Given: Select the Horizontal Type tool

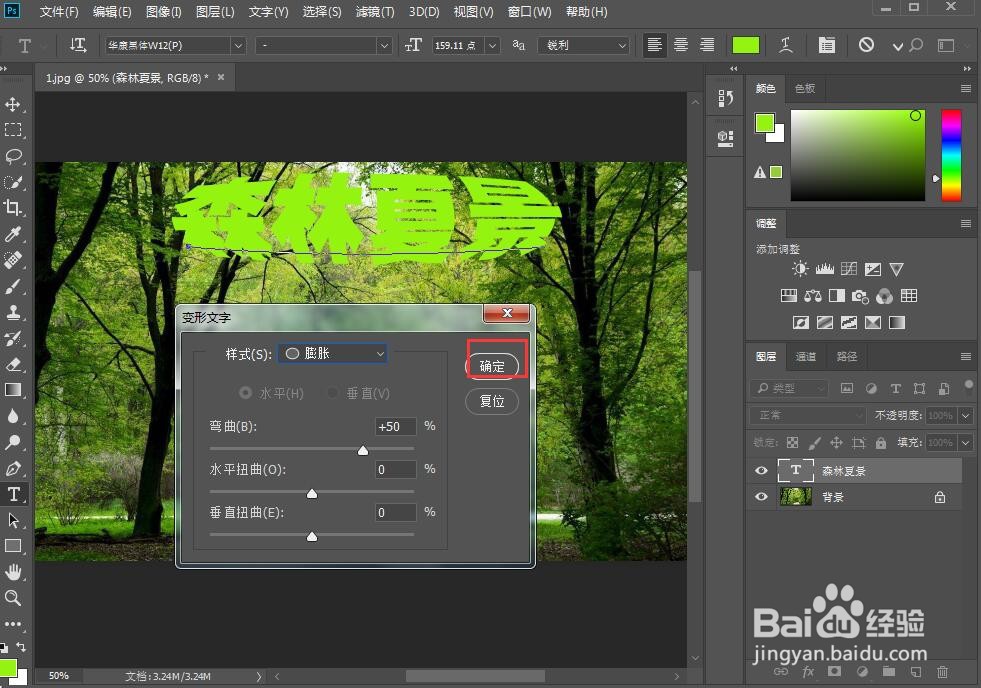Looking at the screenshot, I should pyautogui.click(x=13, y=494).
